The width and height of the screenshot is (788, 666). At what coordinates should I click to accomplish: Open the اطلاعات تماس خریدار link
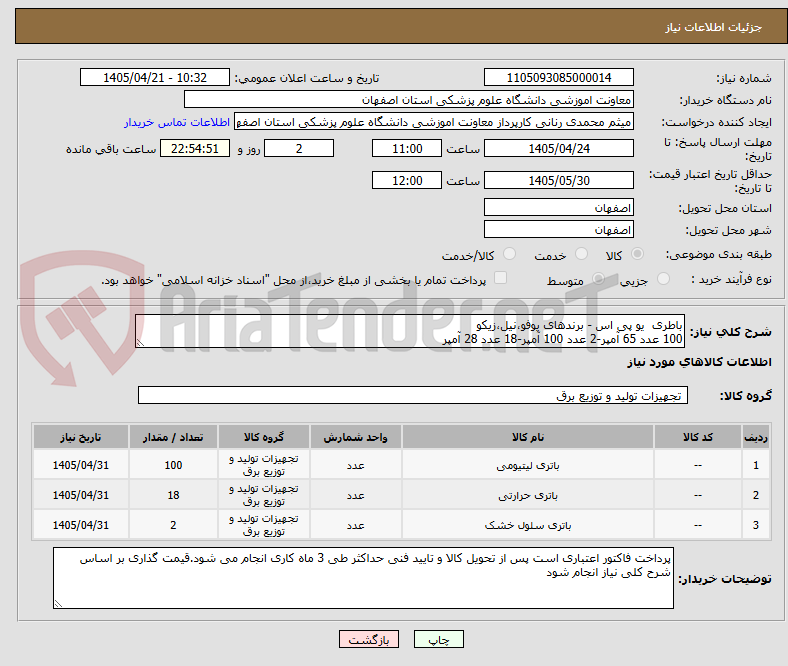pyautogui.click(x=177, y=122)
